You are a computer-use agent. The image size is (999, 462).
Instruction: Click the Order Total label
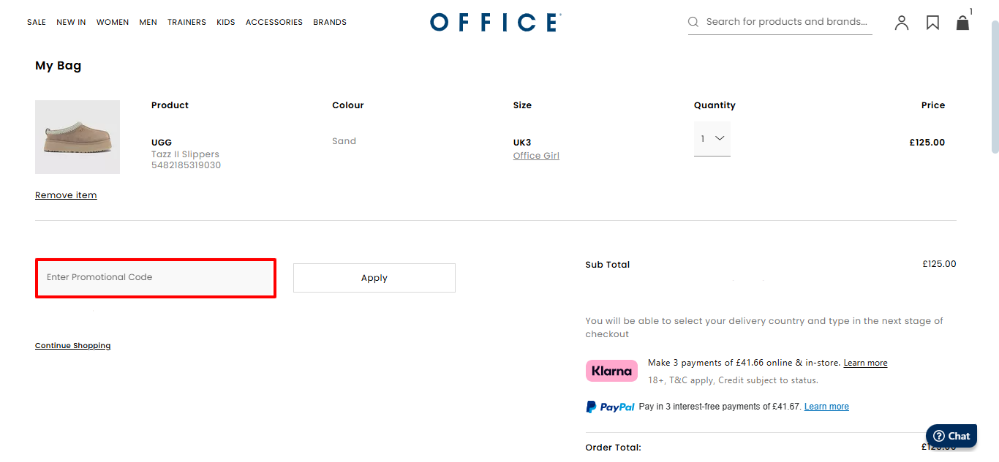(613, 447)
